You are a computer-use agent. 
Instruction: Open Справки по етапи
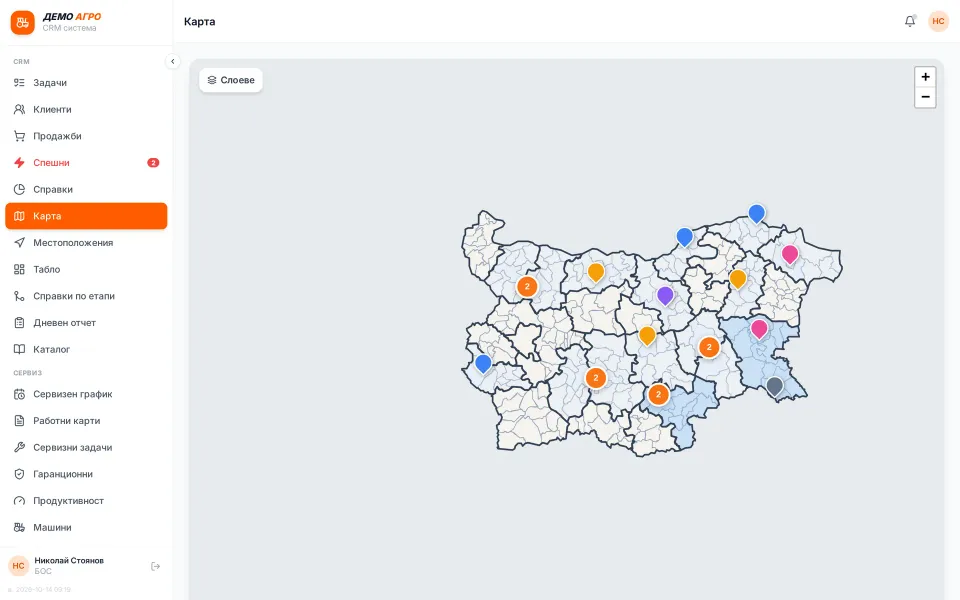tap(86, 296)
